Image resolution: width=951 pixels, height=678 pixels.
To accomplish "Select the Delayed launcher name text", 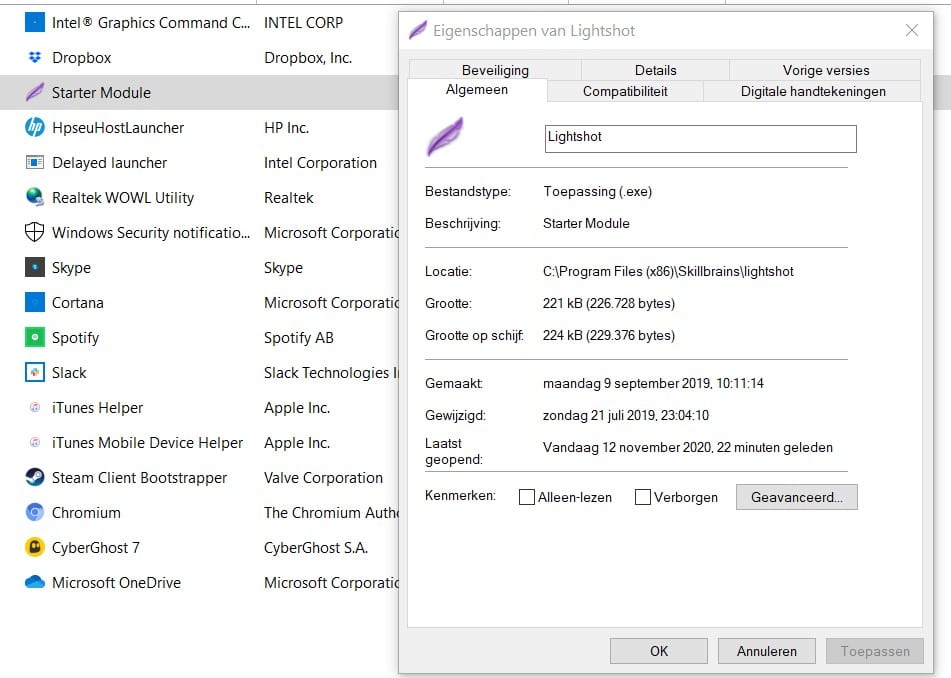I will [x=109, y=163].
